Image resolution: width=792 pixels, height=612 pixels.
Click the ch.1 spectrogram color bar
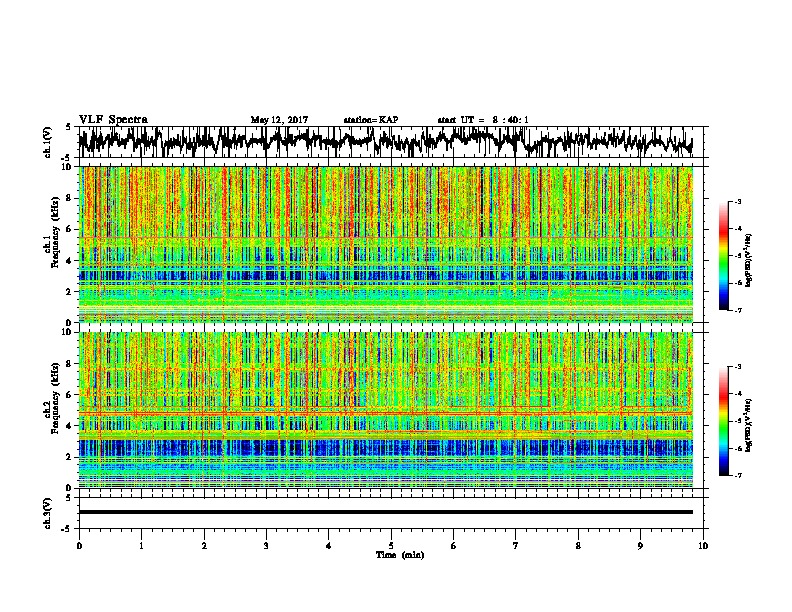pyautogui.click(x=723, y=256)
